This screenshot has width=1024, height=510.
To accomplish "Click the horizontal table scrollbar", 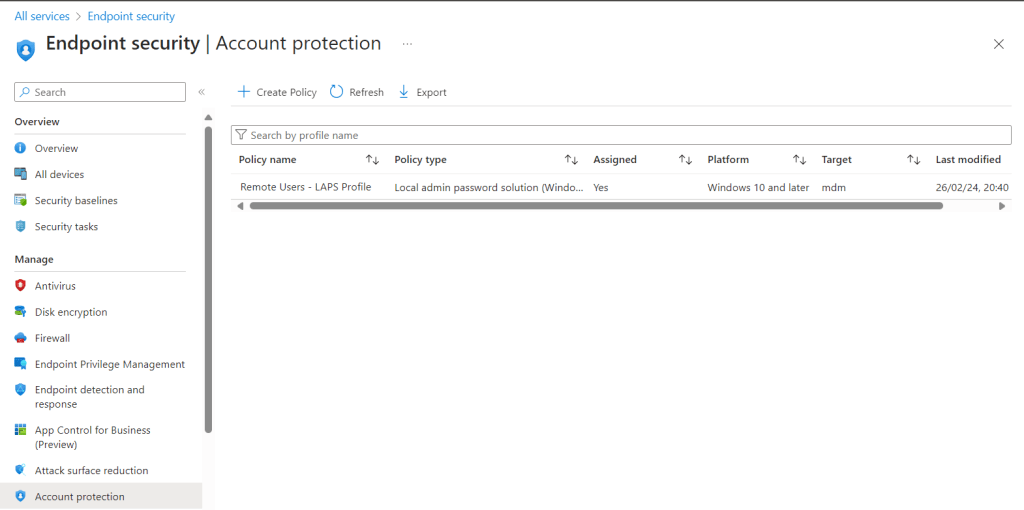I will [x=595, y=206].
